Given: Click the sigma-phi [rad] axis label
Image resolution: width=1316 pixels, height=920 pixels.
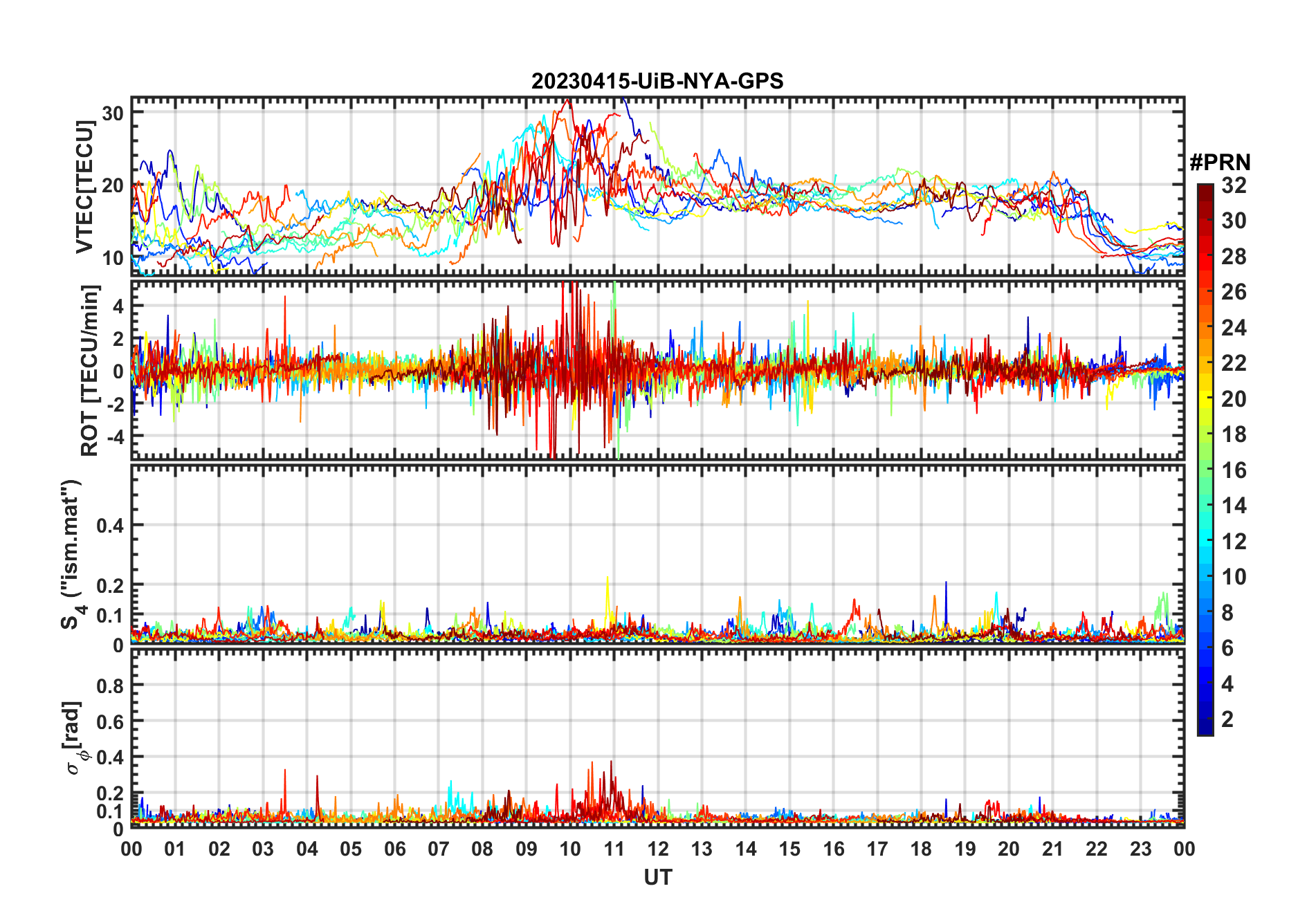Looking at the screenshot, I should (74, 737).
